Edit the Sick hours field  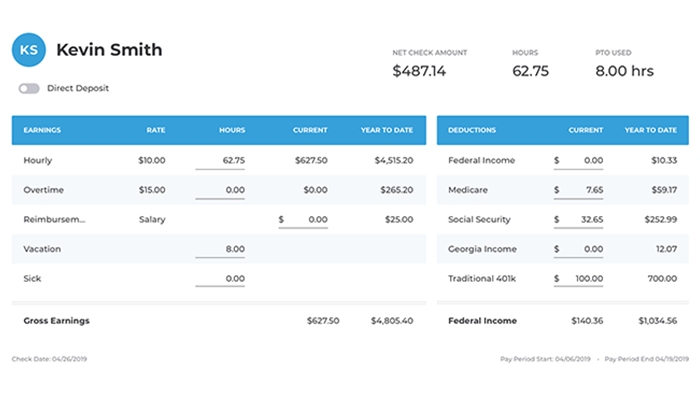point(220,278)
